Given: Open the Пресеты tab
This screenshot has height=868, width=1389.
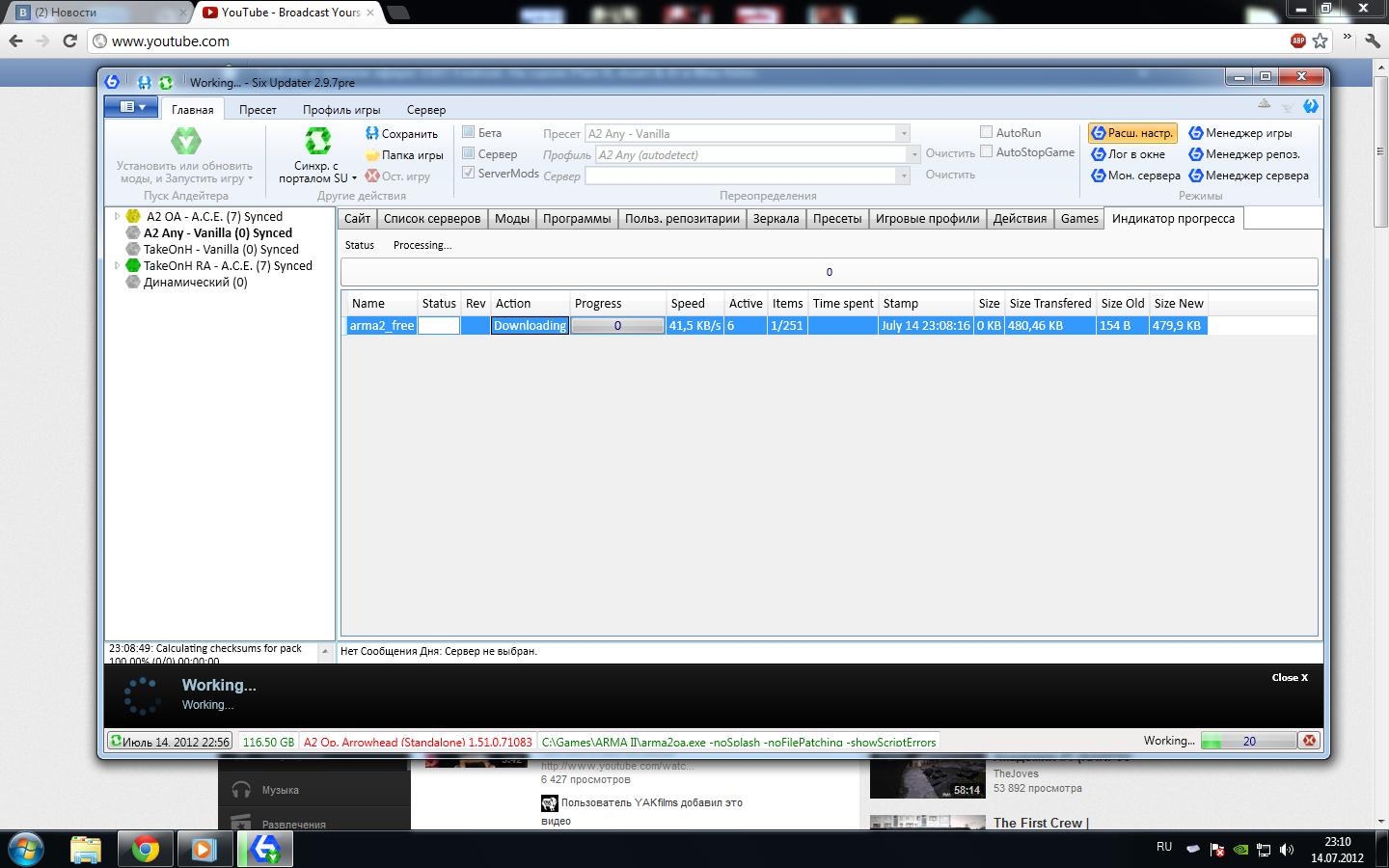Looking at the screenshot, I should tap(837, 219).
